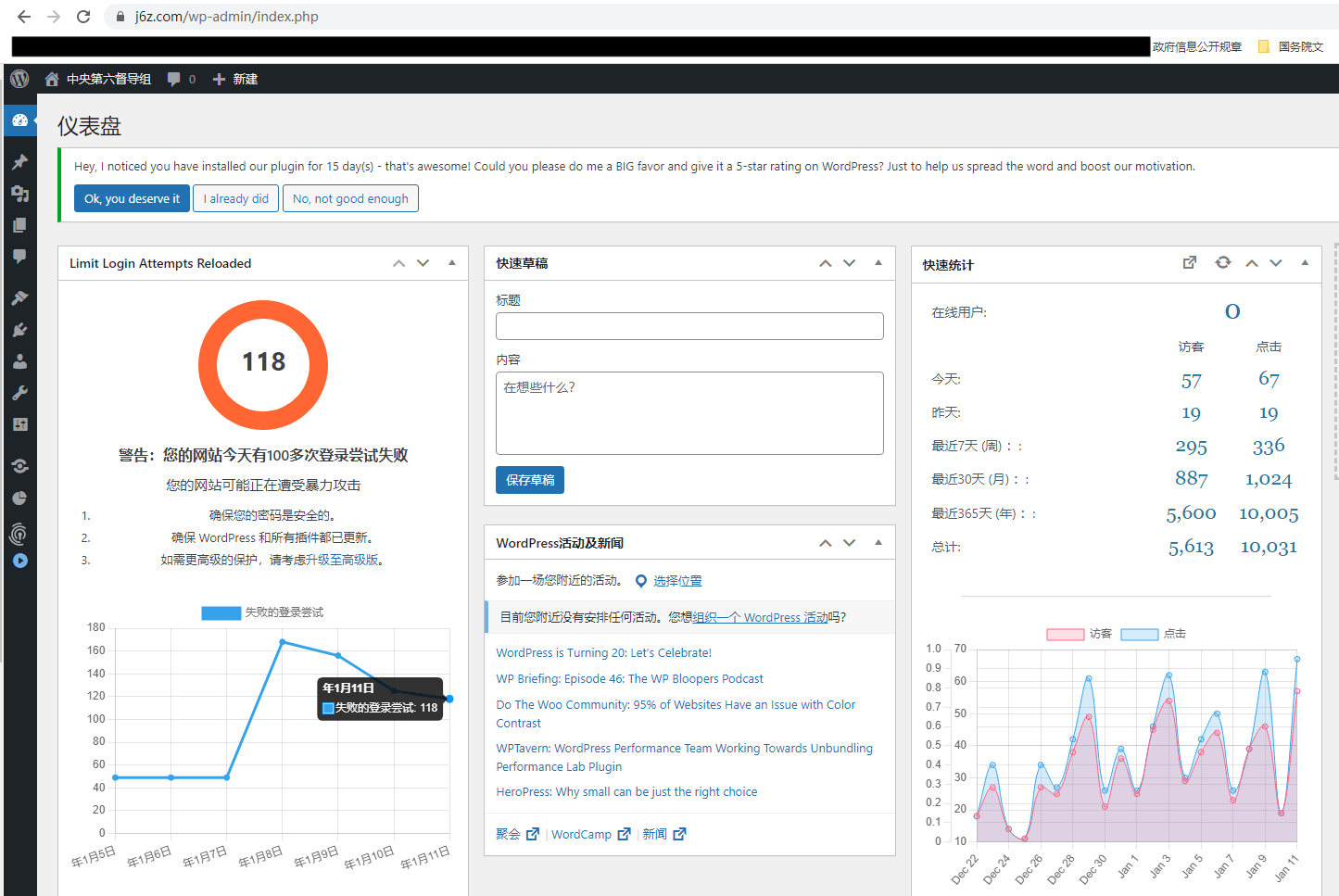Open the Posts pushpin menu in sidebar

(x=19, y=162)
